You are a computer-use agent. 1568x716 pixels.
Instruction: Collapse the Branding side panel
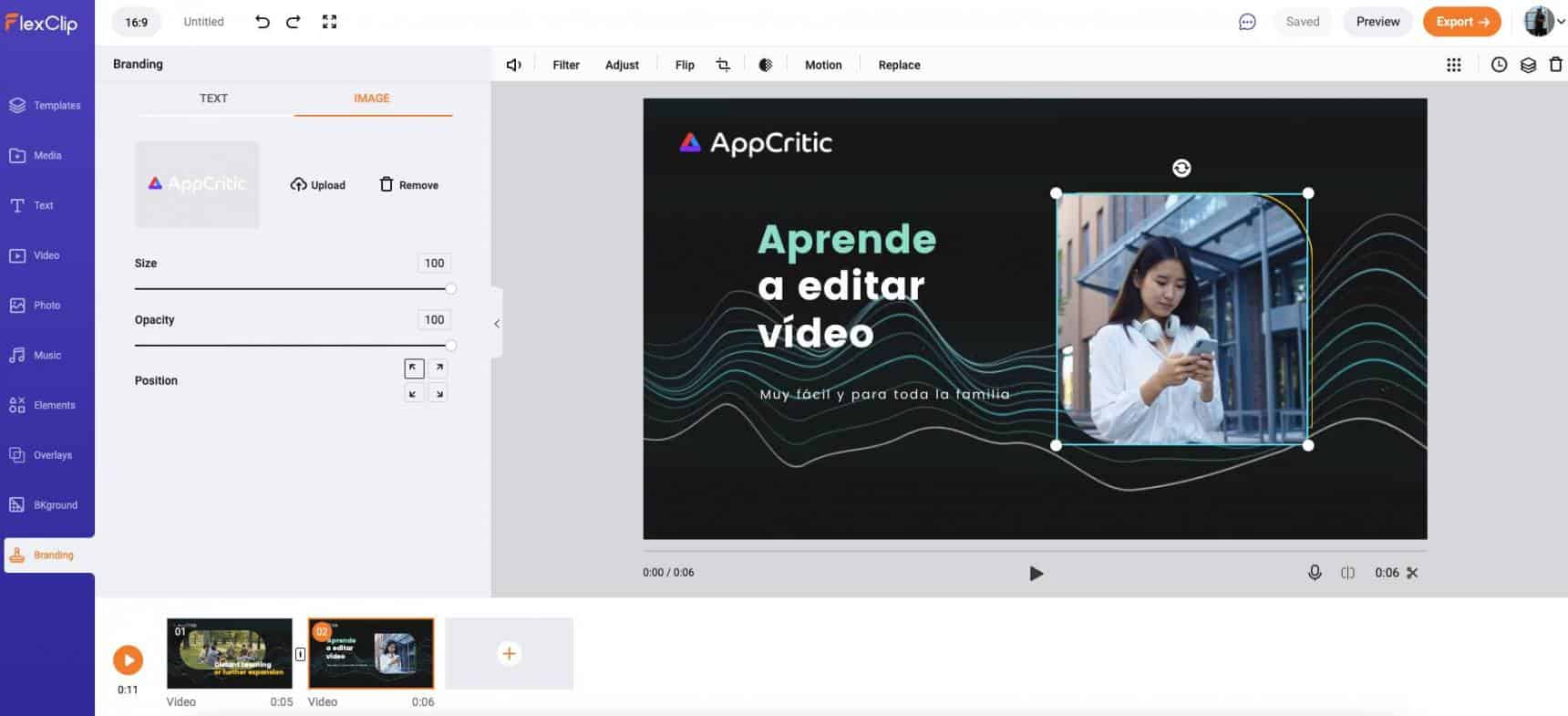pyautogui.click(x=497, y=323)
